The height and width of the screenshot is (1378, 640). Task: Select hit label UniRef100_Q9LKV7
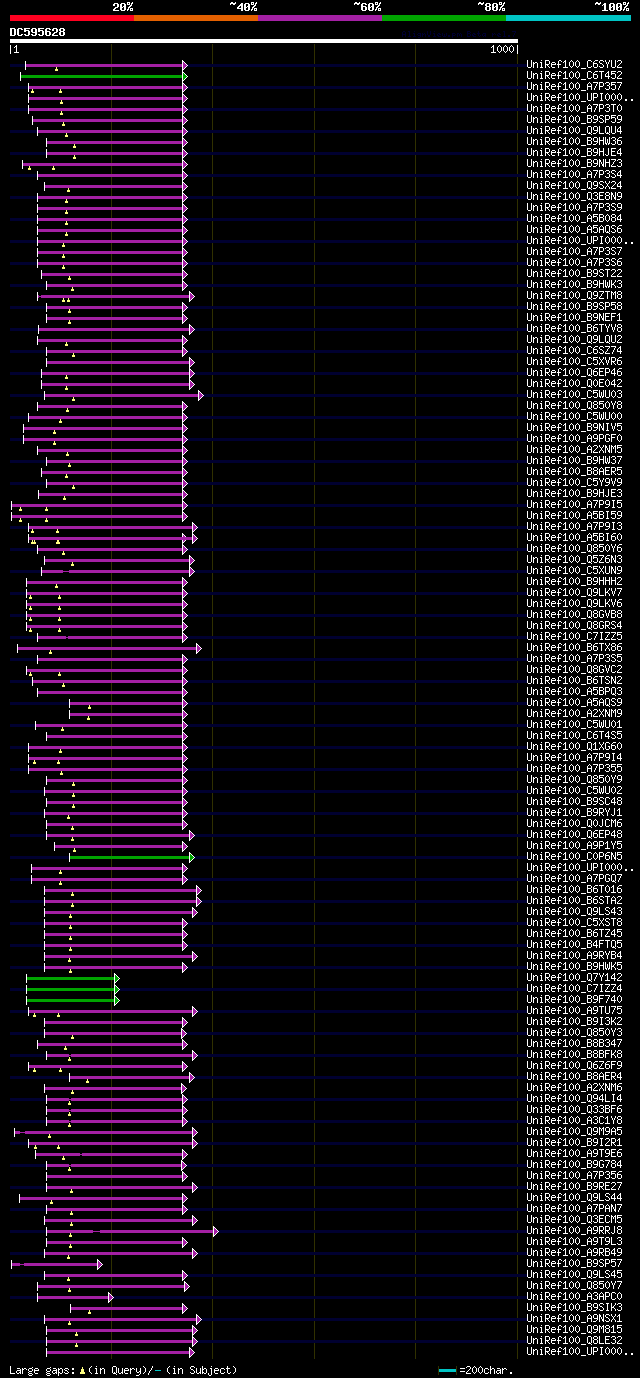click(x=574, y=592)
